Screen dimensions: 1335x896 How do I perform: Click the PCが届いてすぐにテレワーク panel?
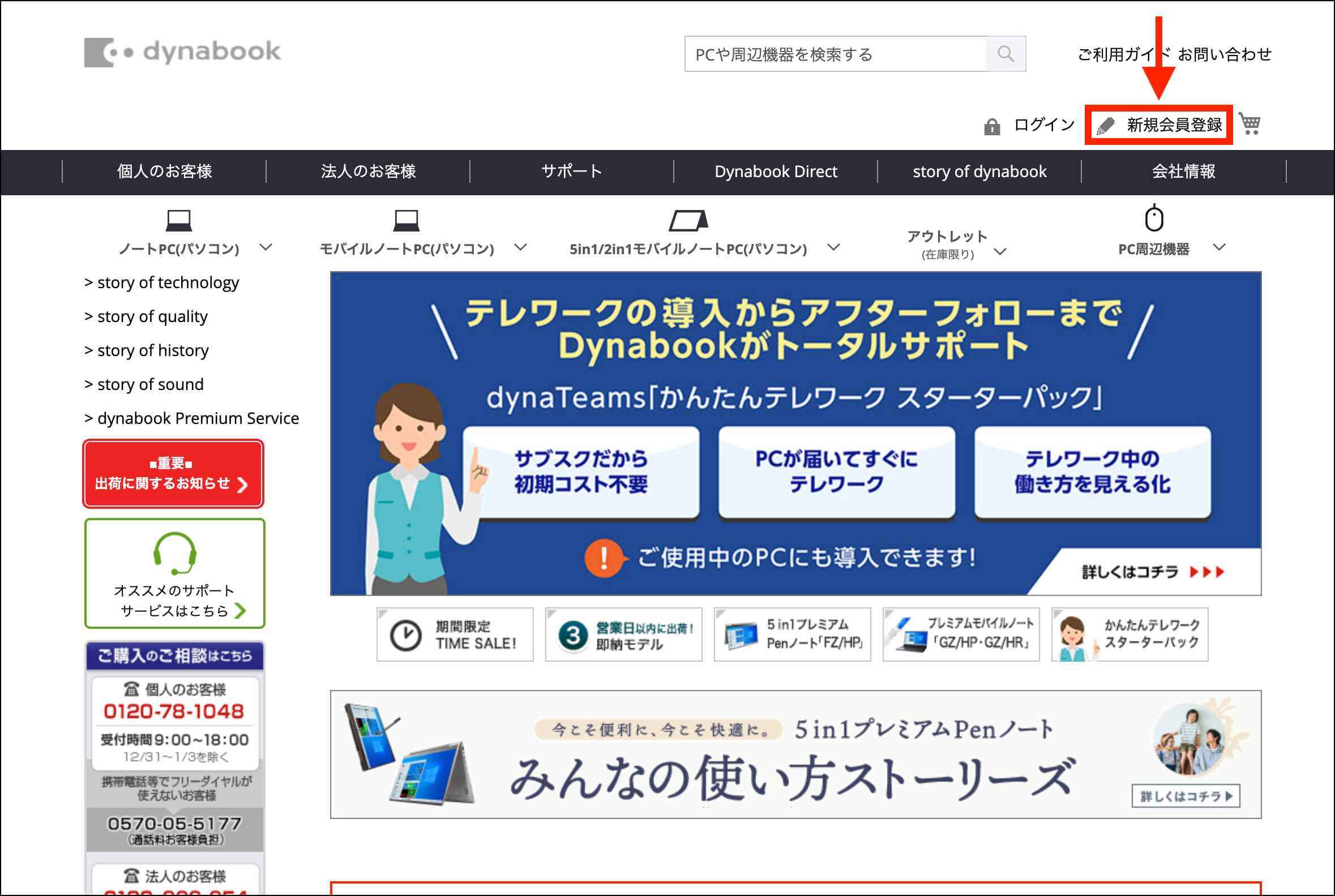837,472
